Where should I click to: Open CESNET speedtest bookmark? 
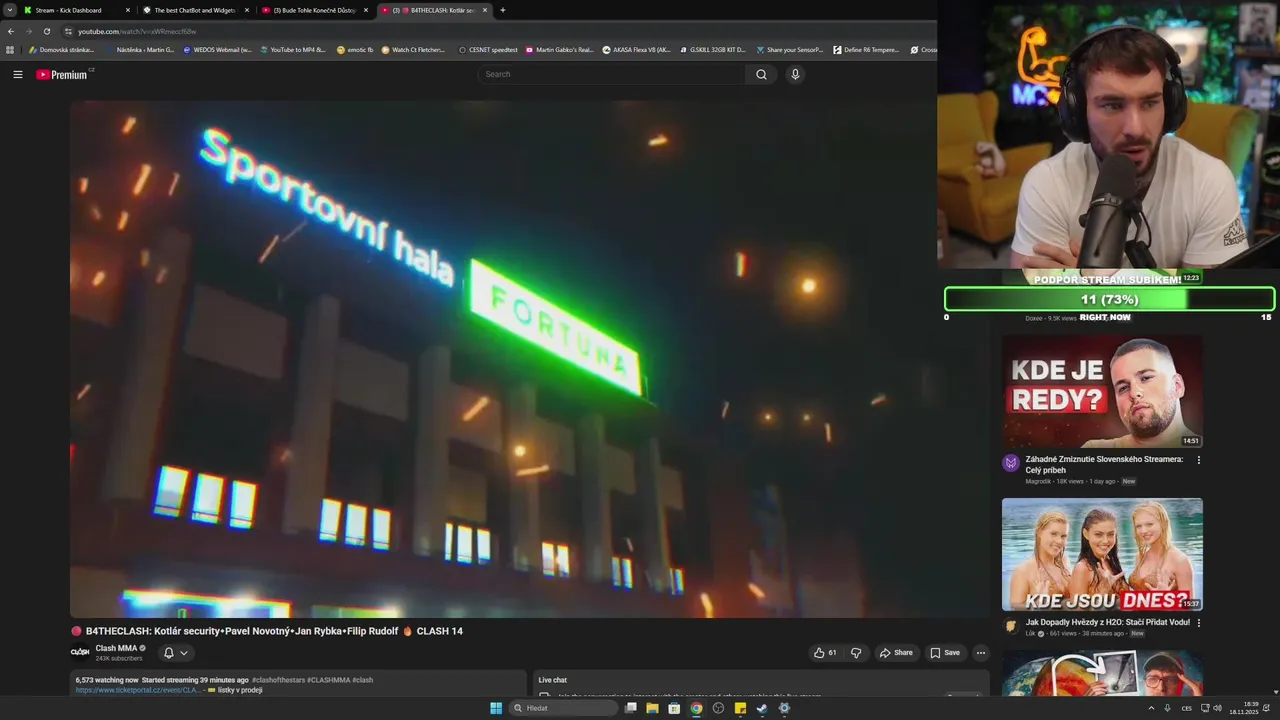coord(488,49)
